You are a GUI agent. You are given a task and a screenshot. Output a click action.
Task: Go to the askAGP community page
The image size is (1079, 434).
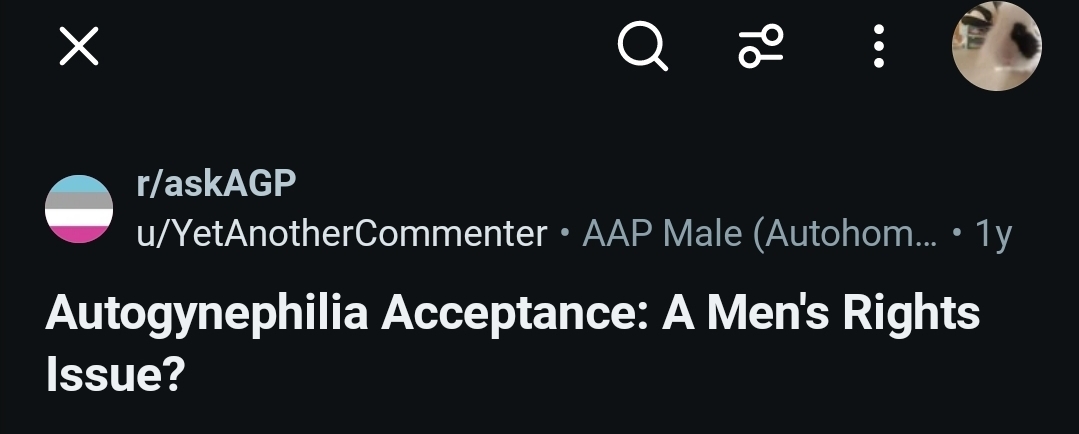coord(216,184)
